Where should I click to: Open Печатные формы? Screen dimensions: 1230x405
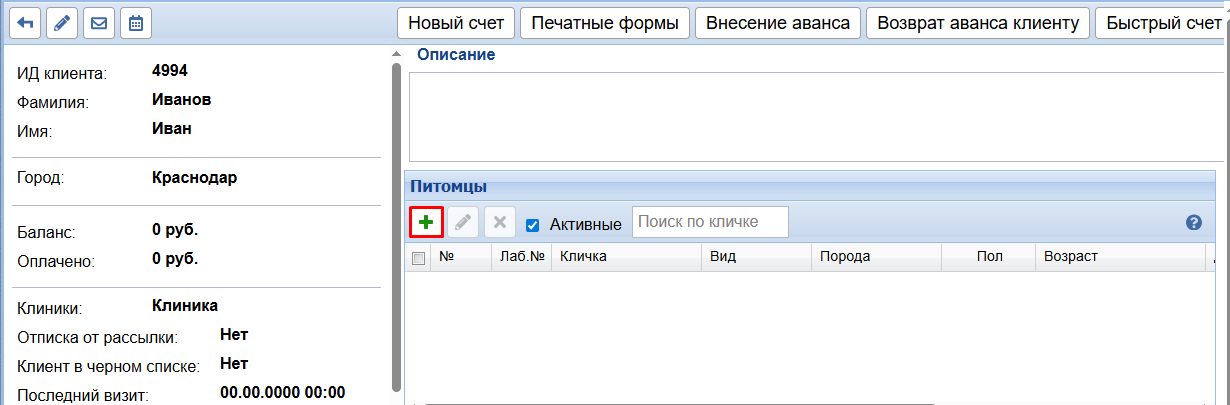pos(605,23)
